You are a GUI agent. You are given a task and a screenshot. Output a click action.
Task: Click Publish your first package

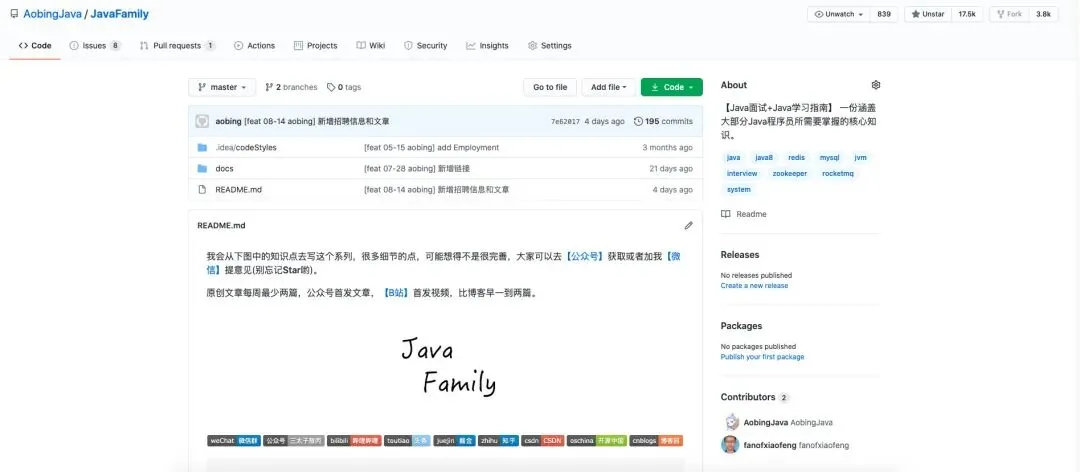click(762, 357)
